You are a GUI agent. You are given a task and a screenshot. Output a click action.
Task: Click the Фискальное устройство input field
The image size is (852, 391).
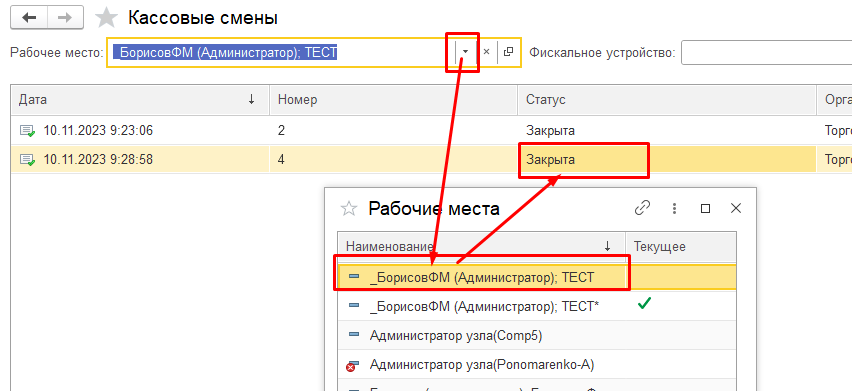coord(766,52)
